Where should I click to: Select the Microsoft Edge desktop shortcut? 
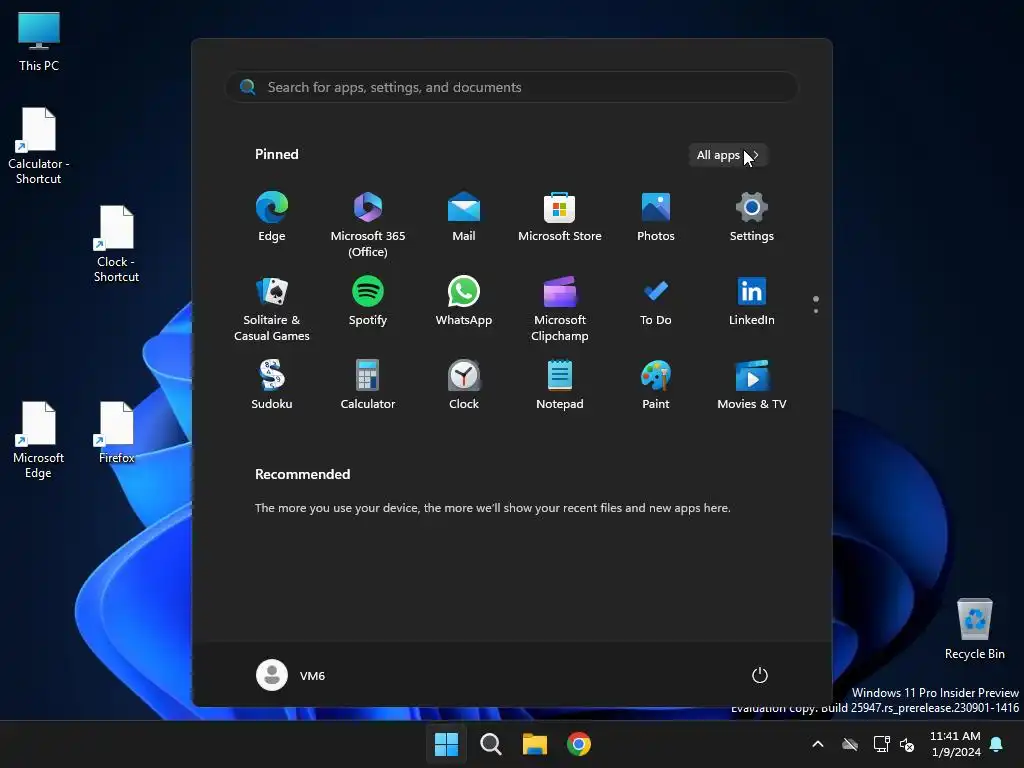[x=39, y=440]
